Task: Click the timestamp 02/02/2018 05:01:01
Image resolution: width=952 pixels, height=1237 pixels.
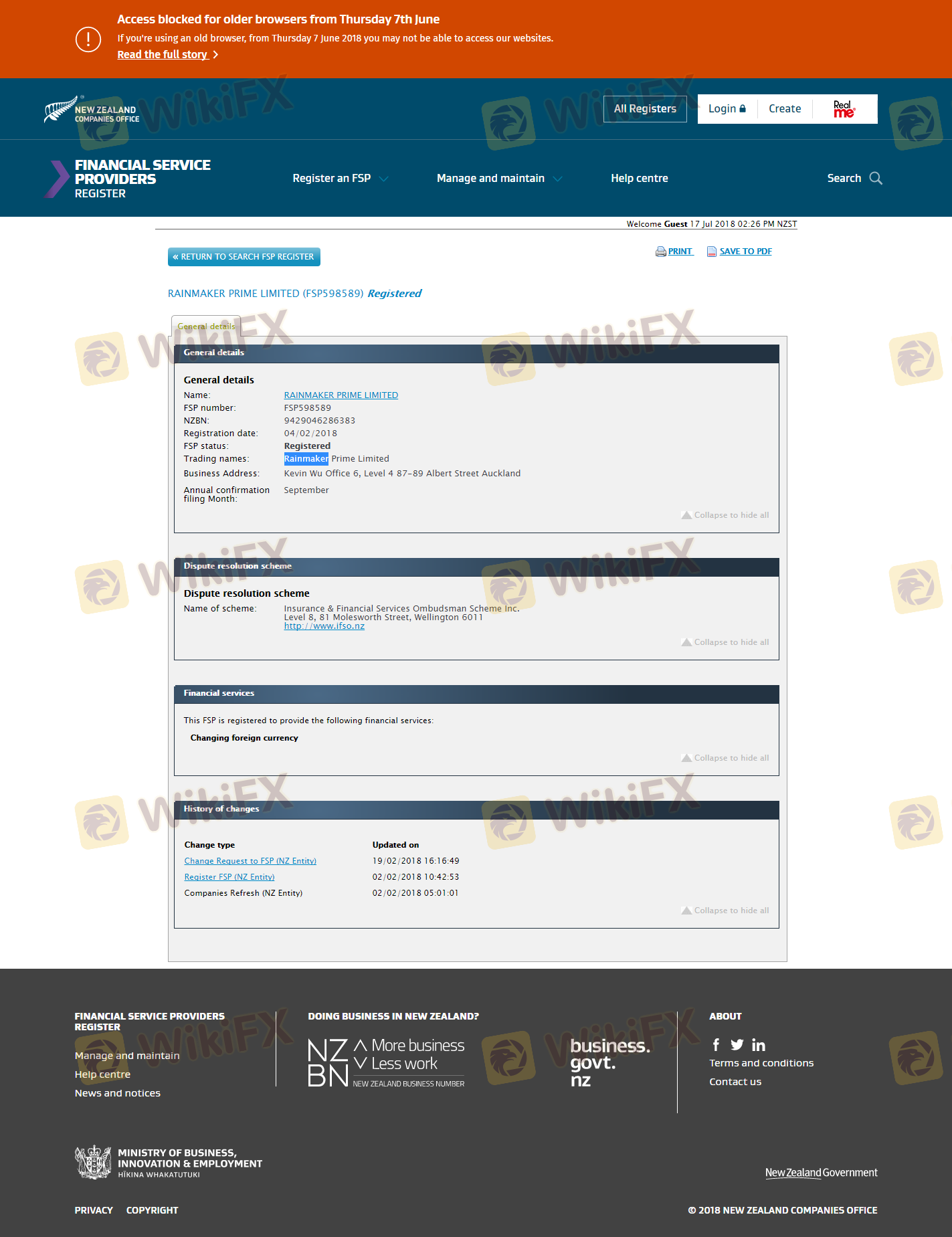Action: (415, 893)
